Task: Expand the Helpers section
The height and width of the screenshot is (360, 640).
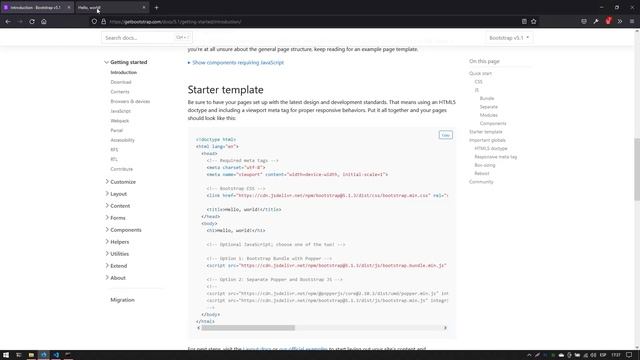Action: pyautogui.click(x=117, y=242)
